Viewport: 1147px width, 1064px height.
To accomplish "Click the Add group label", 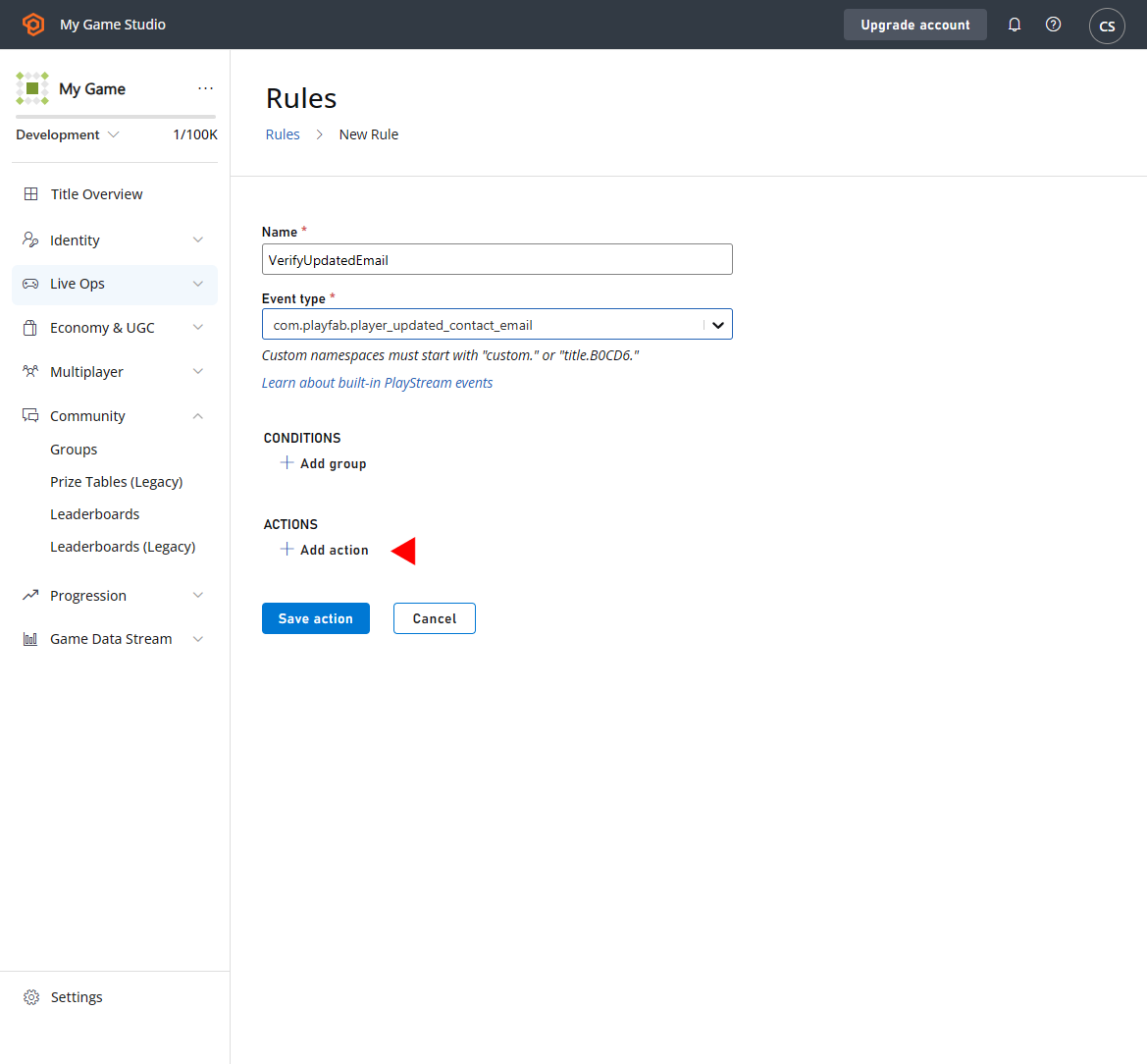I will (x=333, y=463).
